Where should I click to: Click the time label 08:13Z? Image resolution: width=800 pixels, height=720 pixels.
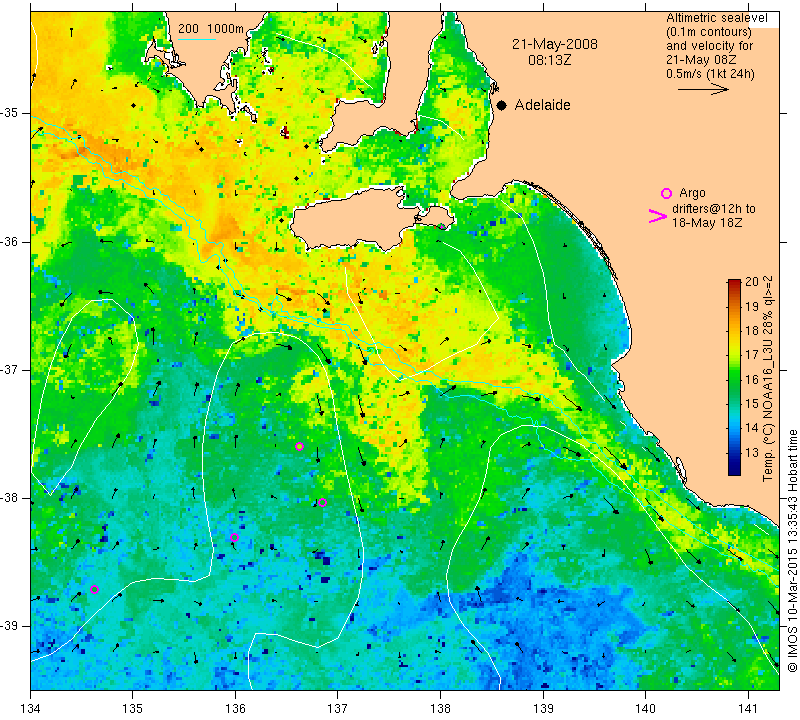pyautogui.click(x=549, y=60)
